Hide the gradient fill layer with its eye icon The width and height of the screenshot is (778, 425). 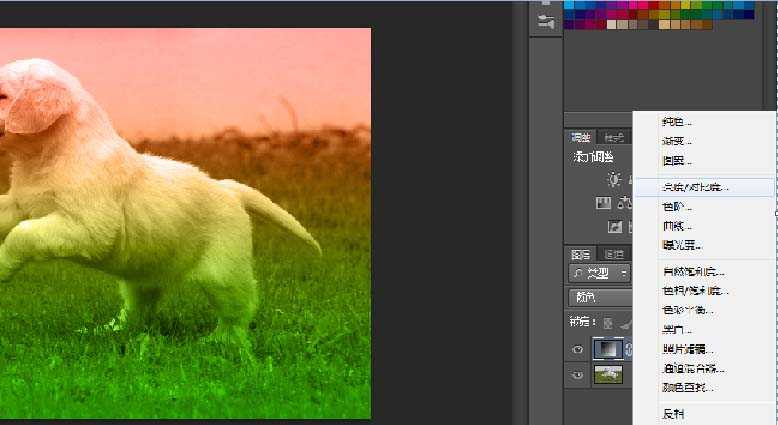[577, 350]
